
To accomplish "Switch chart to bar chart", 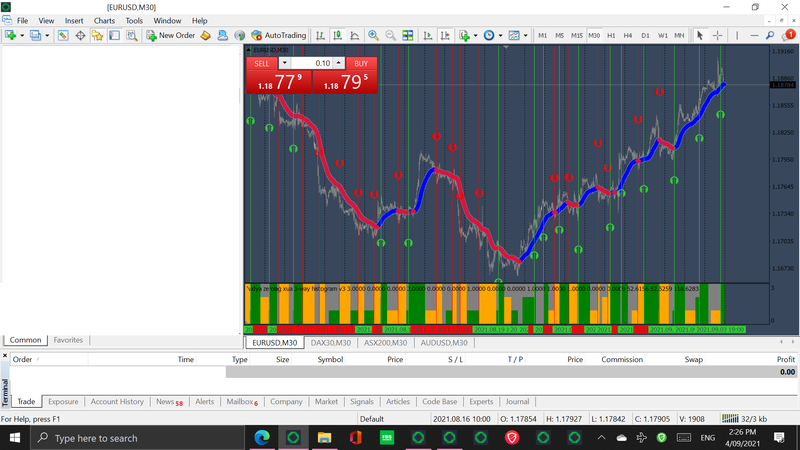I will [x=320, y=35].
